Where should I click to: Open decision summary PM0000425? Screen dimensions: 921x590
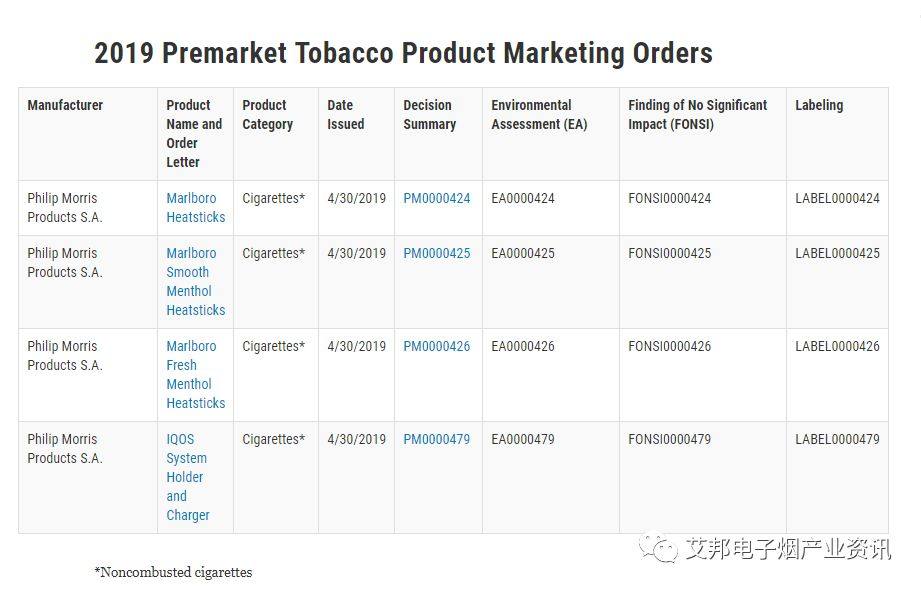coord(436,253)
